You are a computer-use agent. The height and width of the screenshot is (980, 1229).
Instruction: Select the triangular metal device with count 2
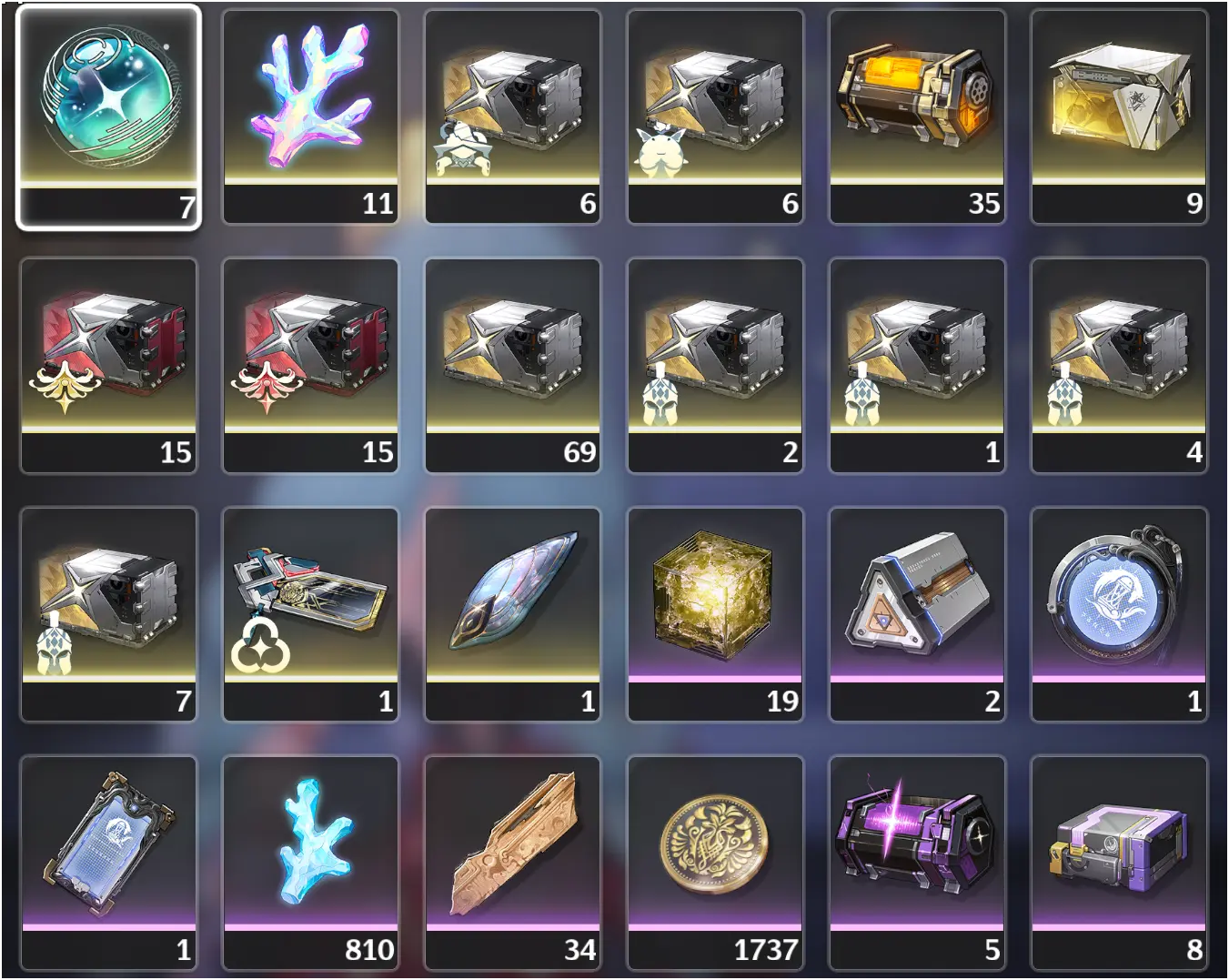coord(917,614)
